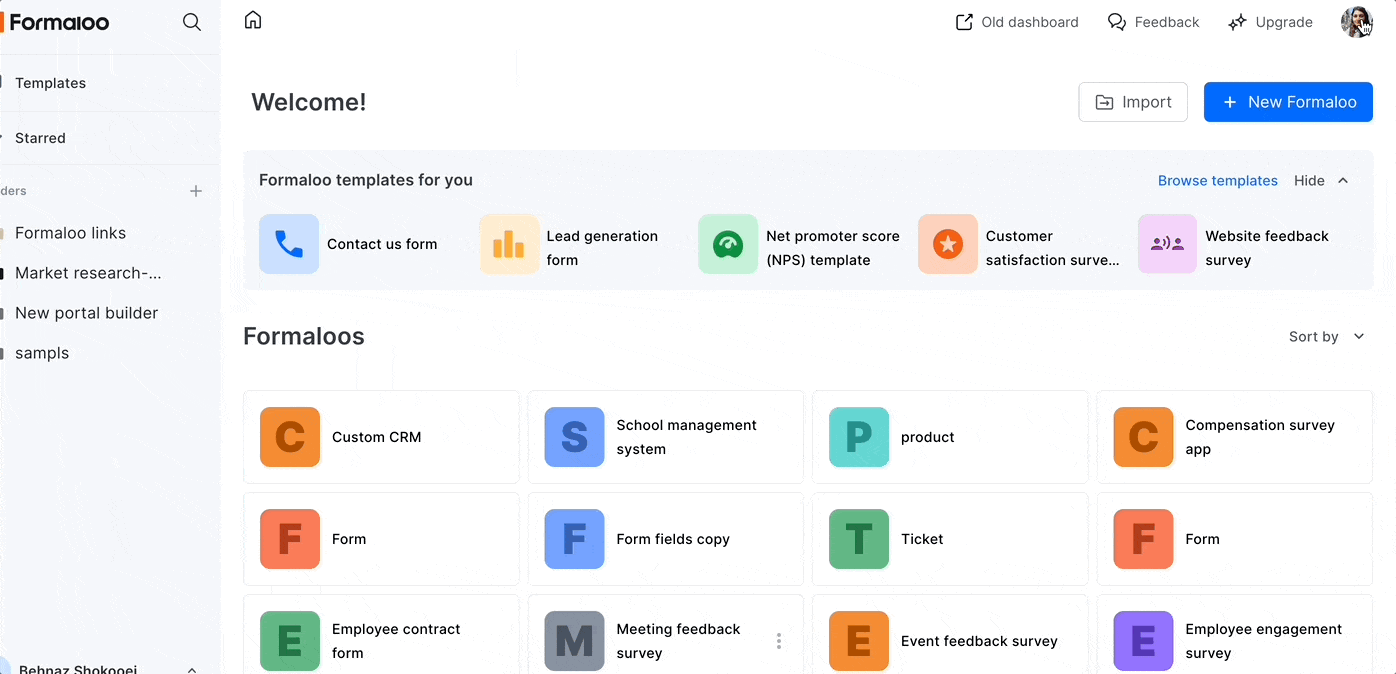This screenshot has width=1396, height=674.
Task: Click the Meeting feedback survey M icon
Action: [574, 641]
